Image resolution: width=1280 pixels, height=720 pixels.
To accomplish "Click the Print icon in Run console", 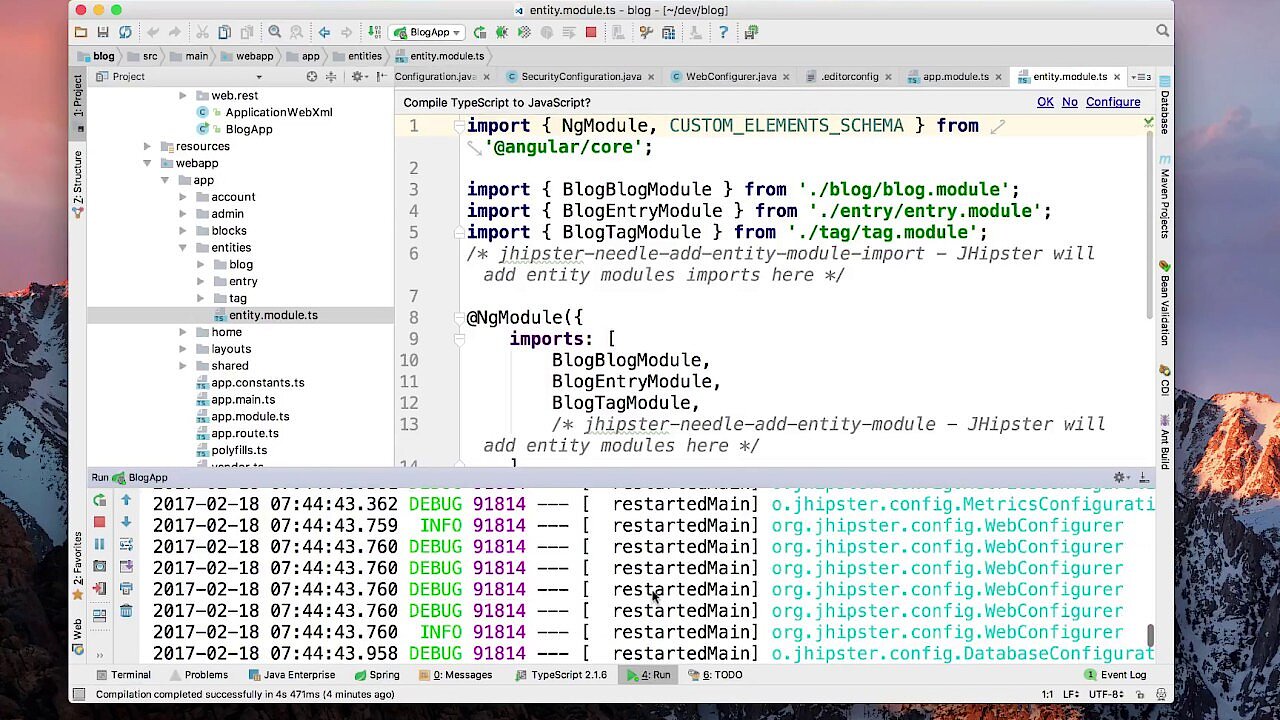I will pyautogui.click(x=126, y=588).
